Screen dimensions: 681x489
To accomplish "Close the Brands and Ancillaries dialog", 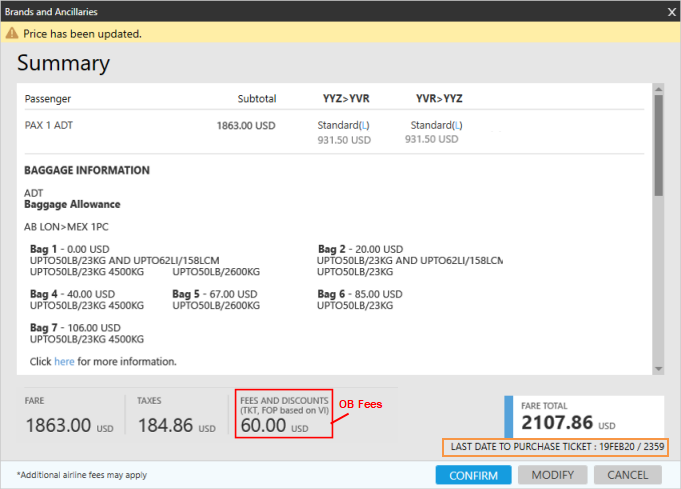I will point(671,12).
